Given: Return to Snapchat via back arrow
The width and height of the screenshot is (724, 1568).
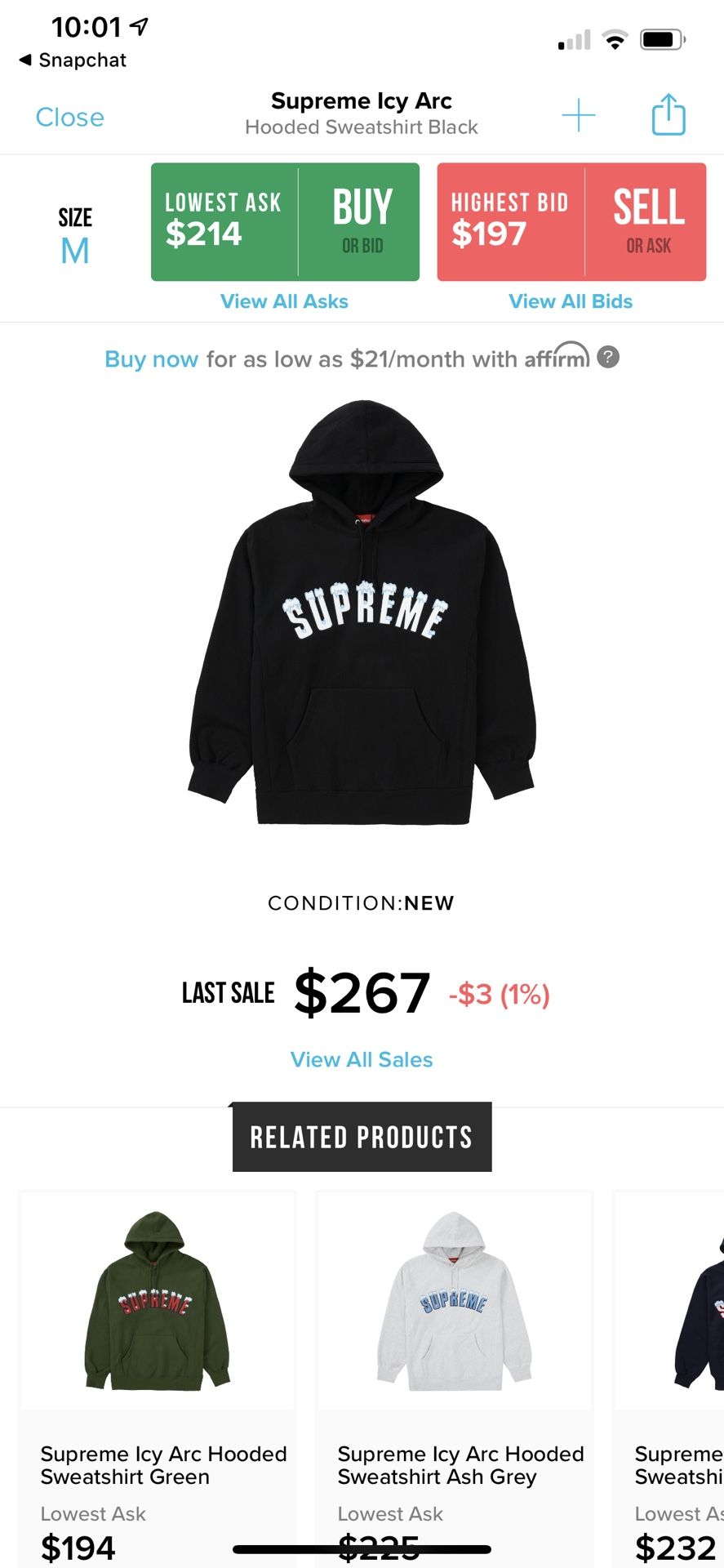Looking at the screenshot, I should 73,60.
